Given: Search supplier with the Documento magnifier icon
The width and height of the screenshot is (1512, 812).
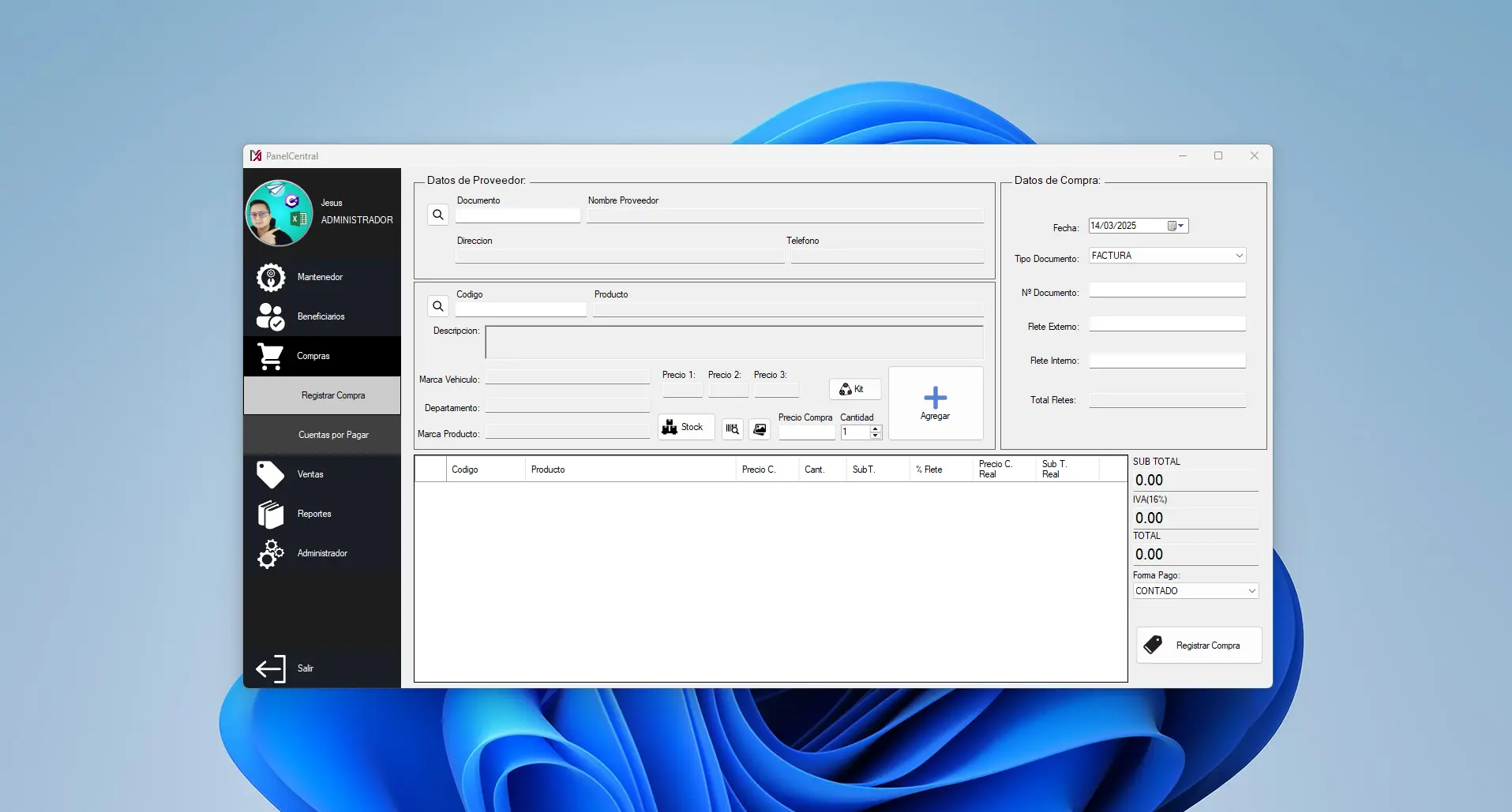Looking at the screenshot, I should pyautogui.click(x=438, y=215).
